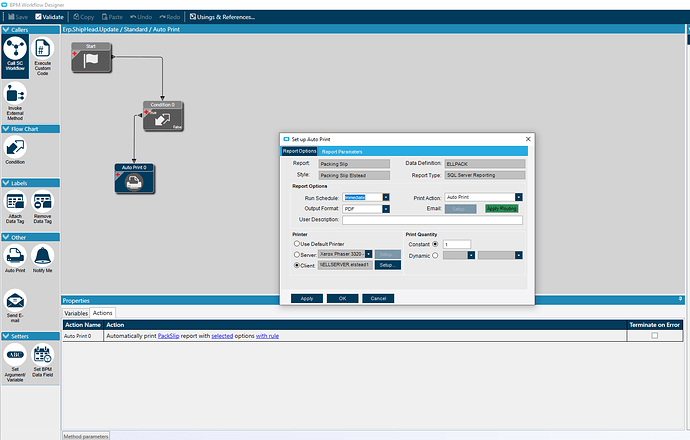
Task: Click the Apply button
Action: coord(307,298)
